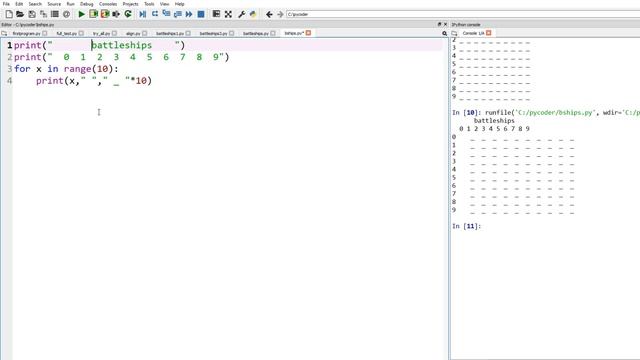Image resolution: width=640 pixels, height=360 pixels.
Task: Close the bships.py editor tab
Action: click(308, 33)
